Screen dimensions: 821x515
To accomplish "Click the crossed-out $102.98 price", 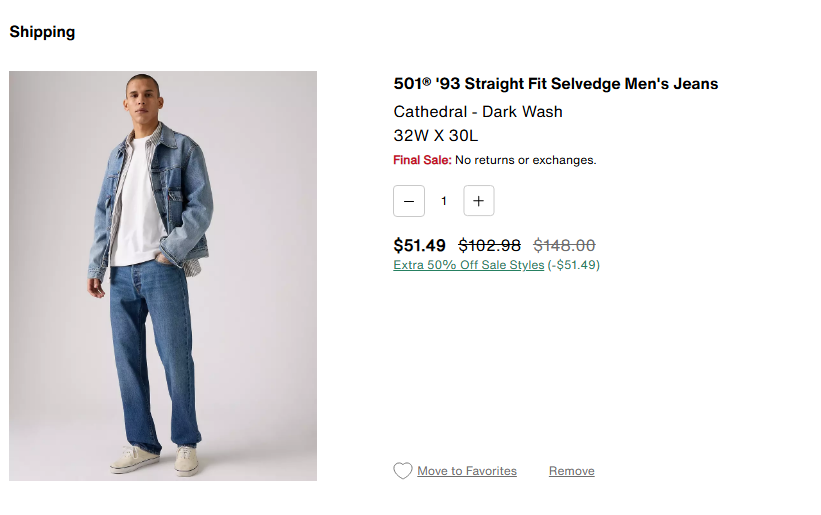I will 489,245.
